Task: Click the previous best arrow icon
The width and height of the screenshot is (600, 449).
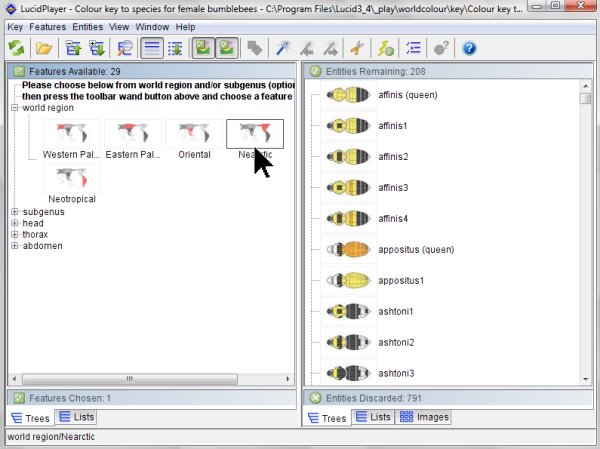Action: click(x=307, y=48)
